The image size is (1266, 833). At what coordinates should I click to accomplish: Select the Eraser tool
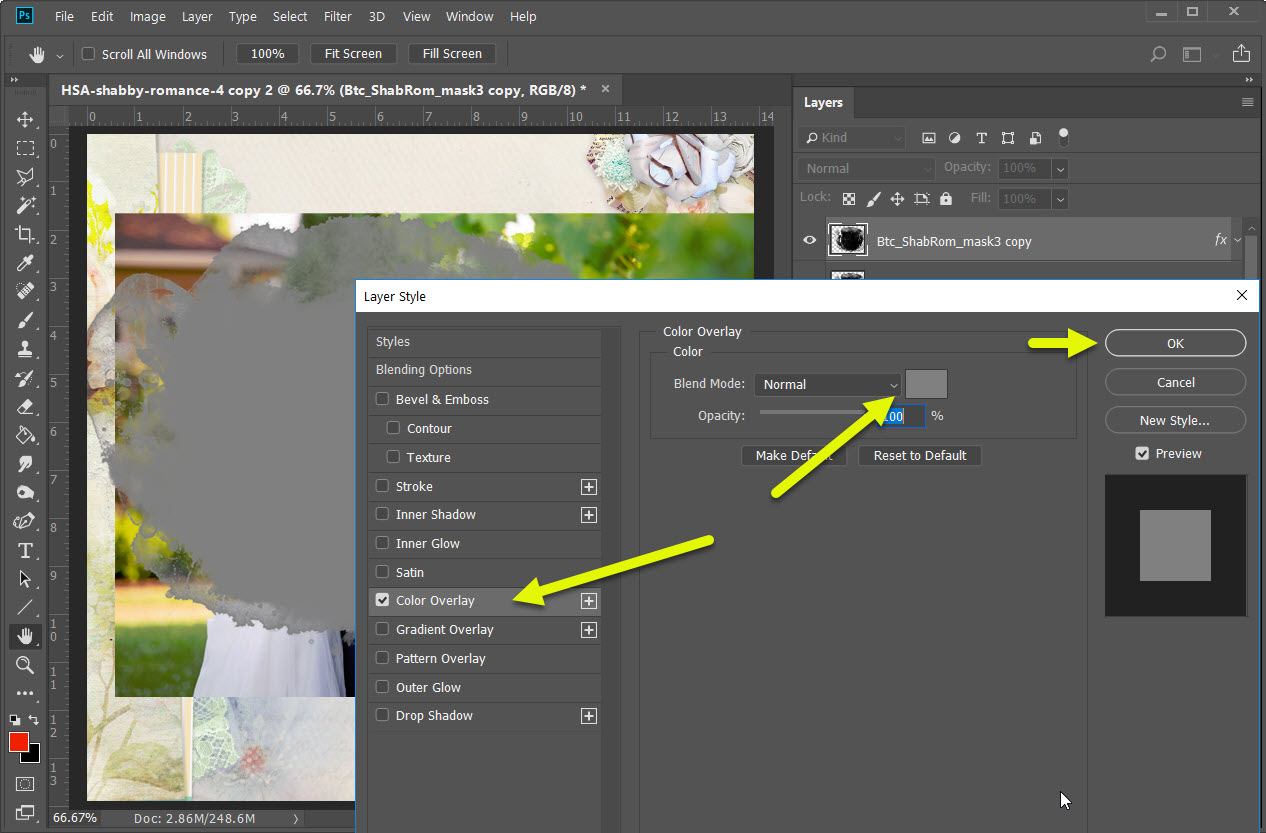pyautogui.click(x=25, y=407)
